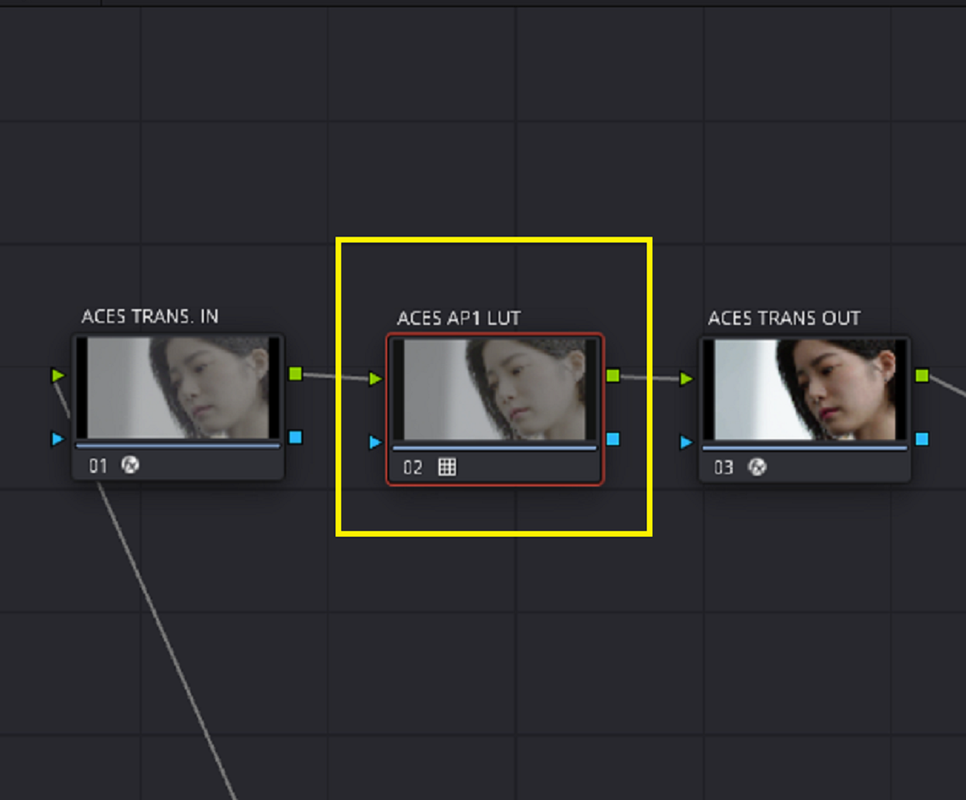Select the ACES AP1 LUT node thumbnail
Screen dimensions: 966x800
[x=495, y=390]
